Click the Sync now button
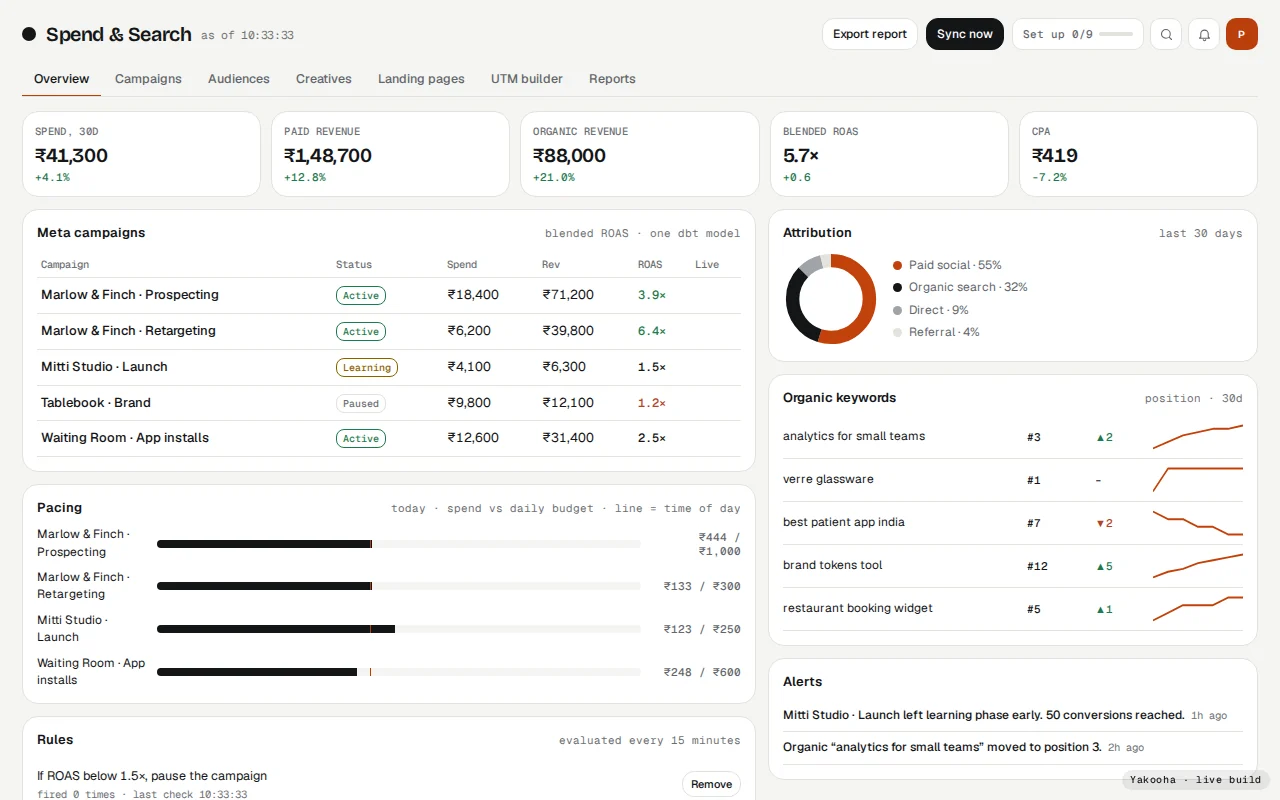The width and height of the screenshot is (1280, 800). coord(965,34)
